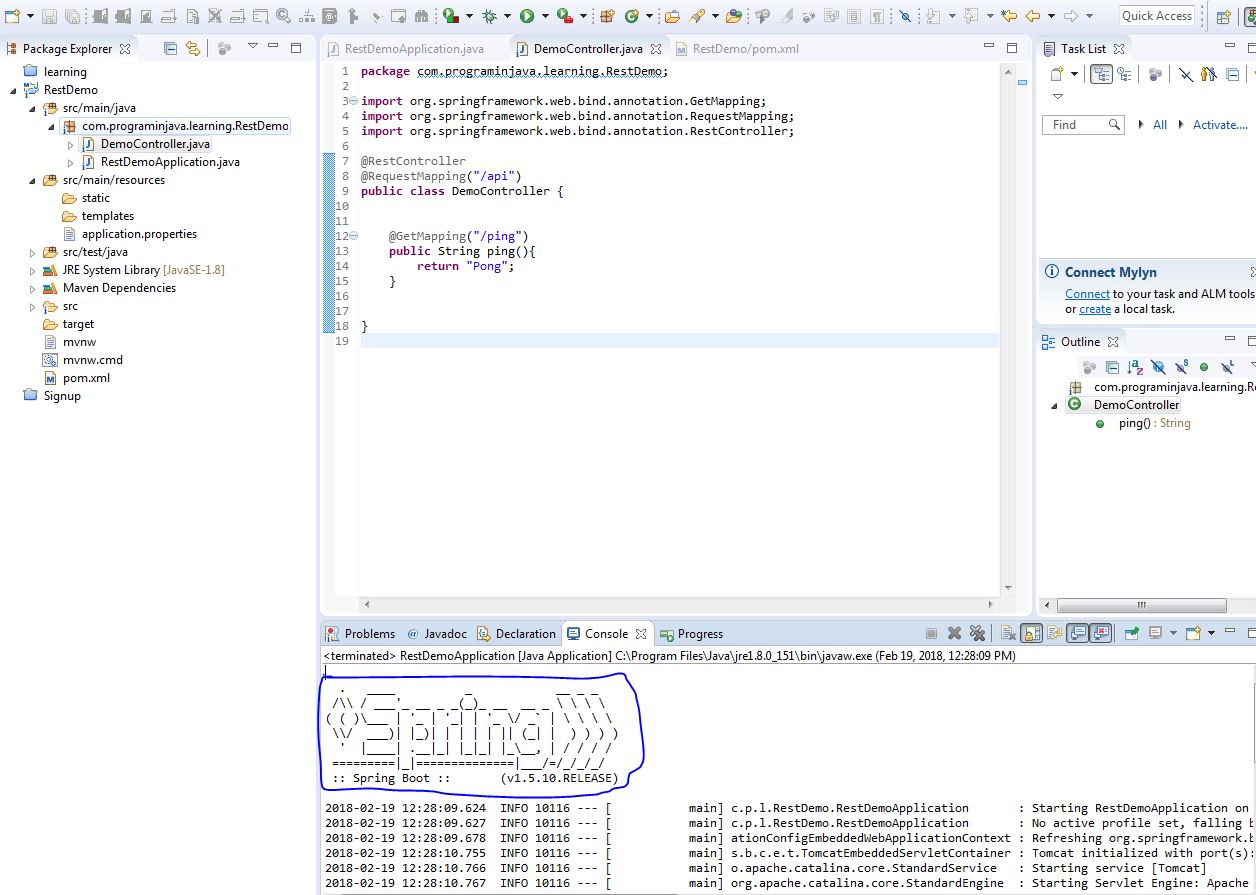Viewport: 1256px width, 895px height.
Task: Click the back navigation yellow arrow
Action: 1033,16
